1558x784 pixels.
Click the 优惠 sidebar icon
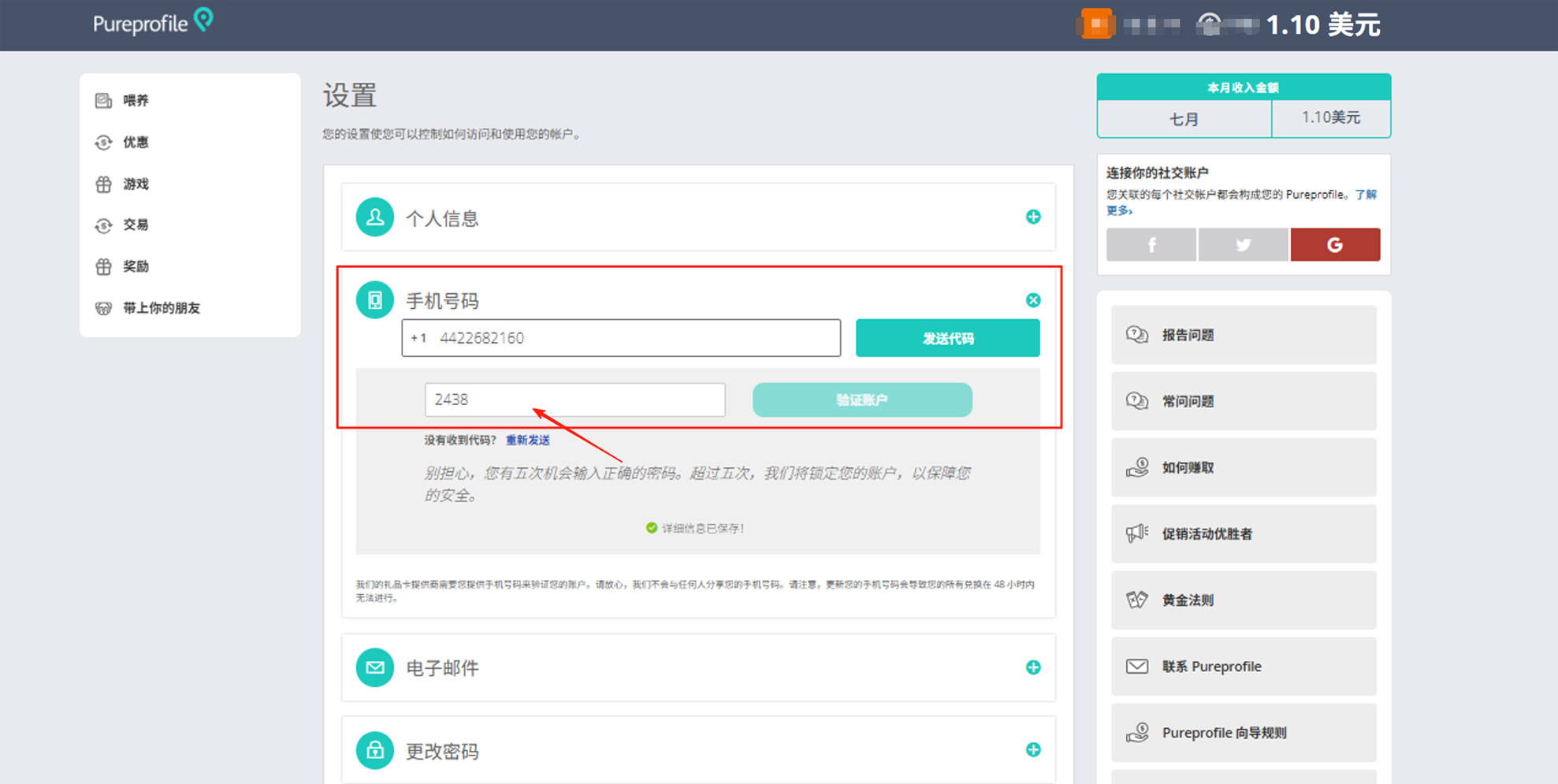pos(103,142)
